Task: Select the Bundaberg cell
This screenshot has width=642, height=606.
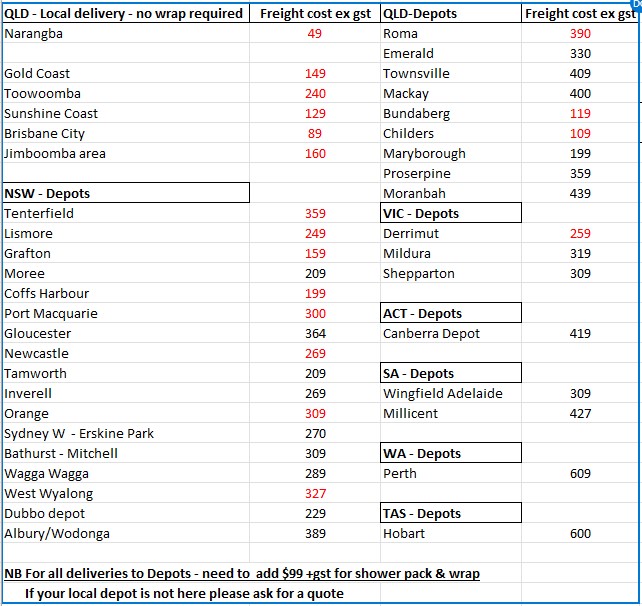Action: 451,113
